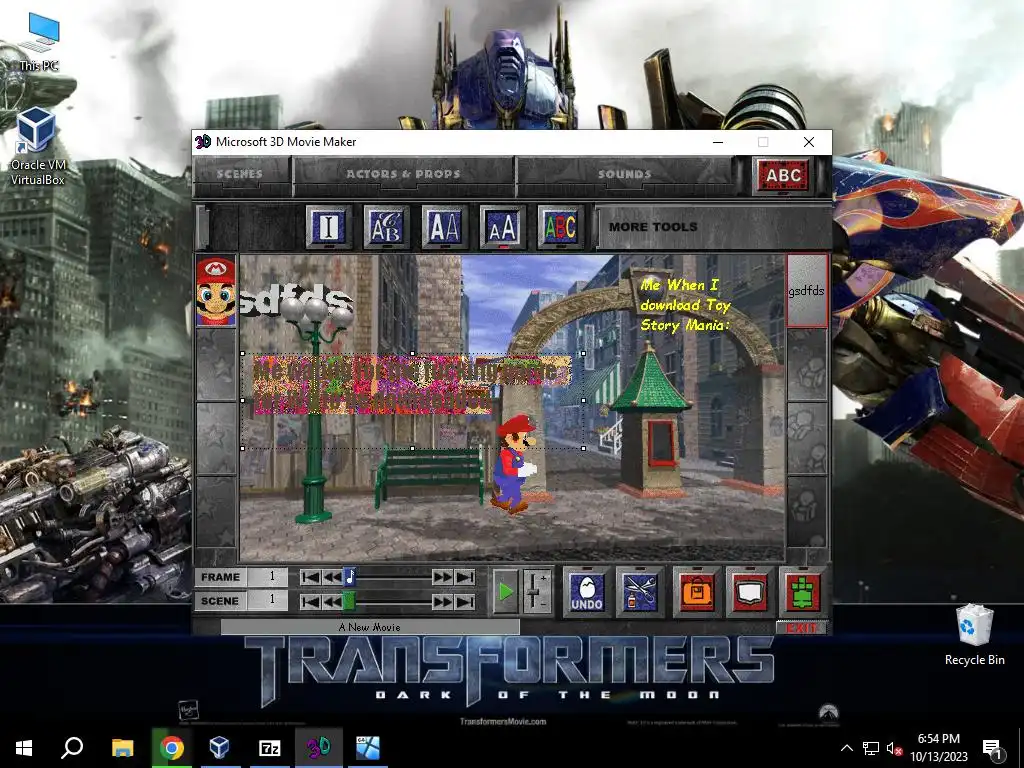Click the More Tools panel
The height and width of the screenshot is (768, 1024).
(712, 227)
